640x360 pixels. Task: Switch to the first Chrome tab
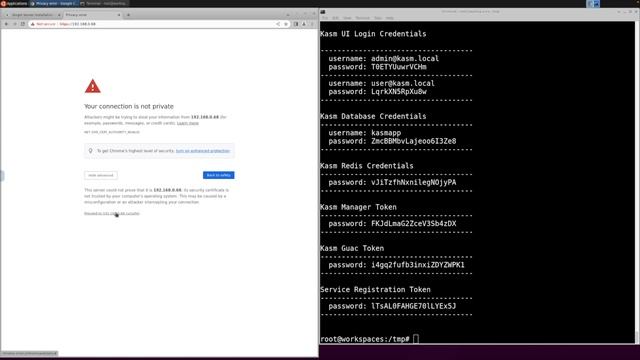(32, 15)
